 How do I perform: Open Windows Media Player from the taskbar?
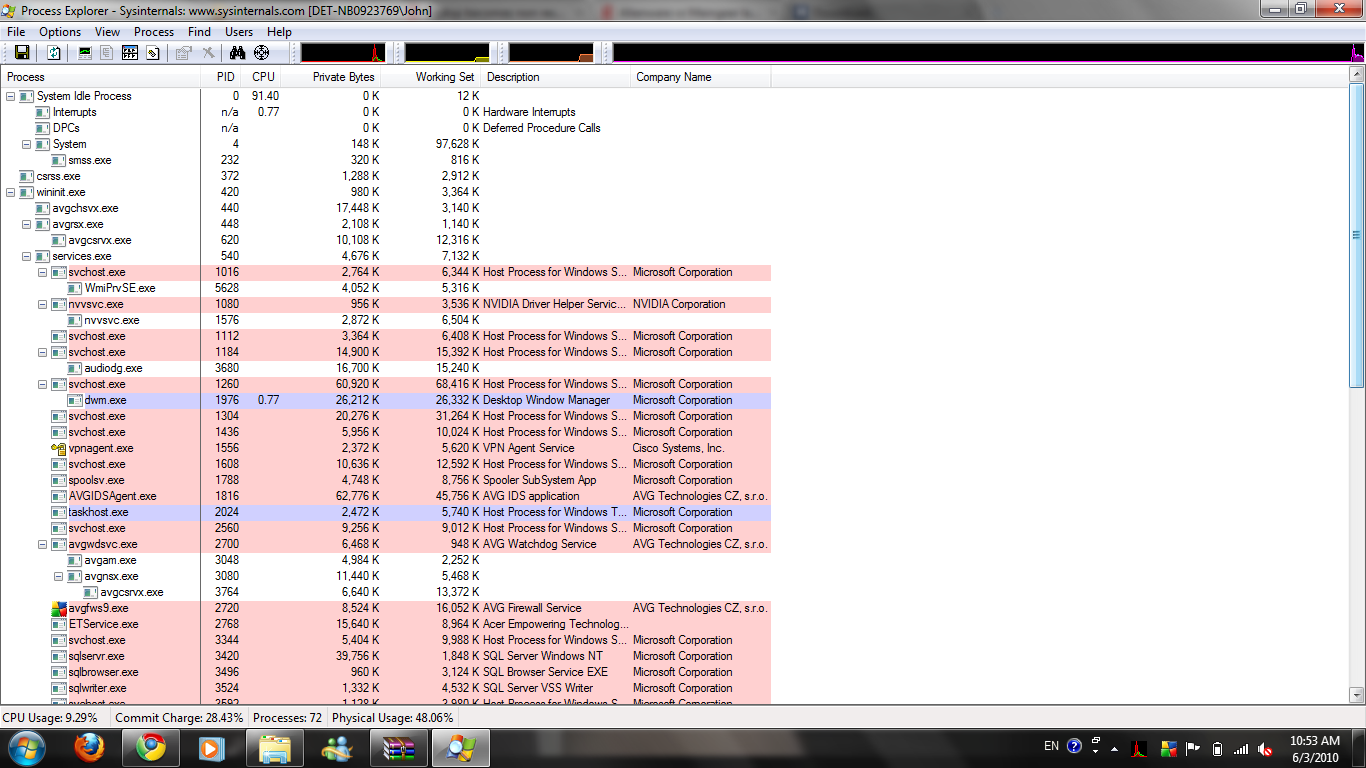point(212,747)
